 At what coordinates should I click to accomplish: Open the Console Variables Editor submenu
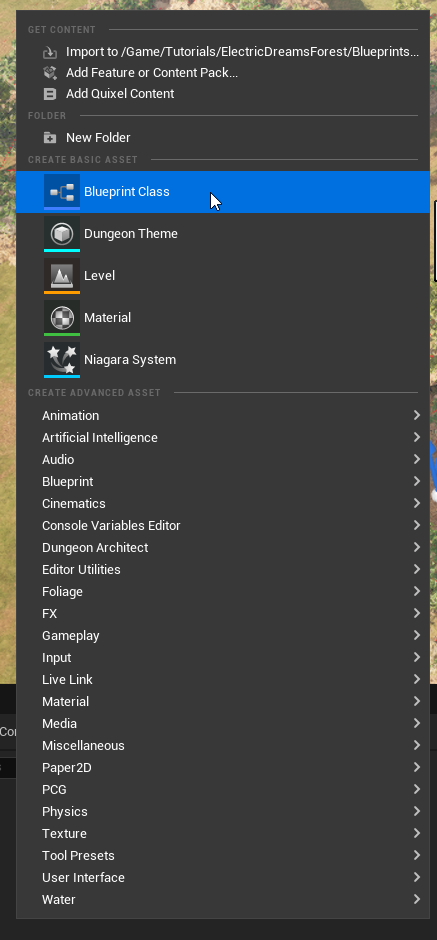(x=223, y=526)
